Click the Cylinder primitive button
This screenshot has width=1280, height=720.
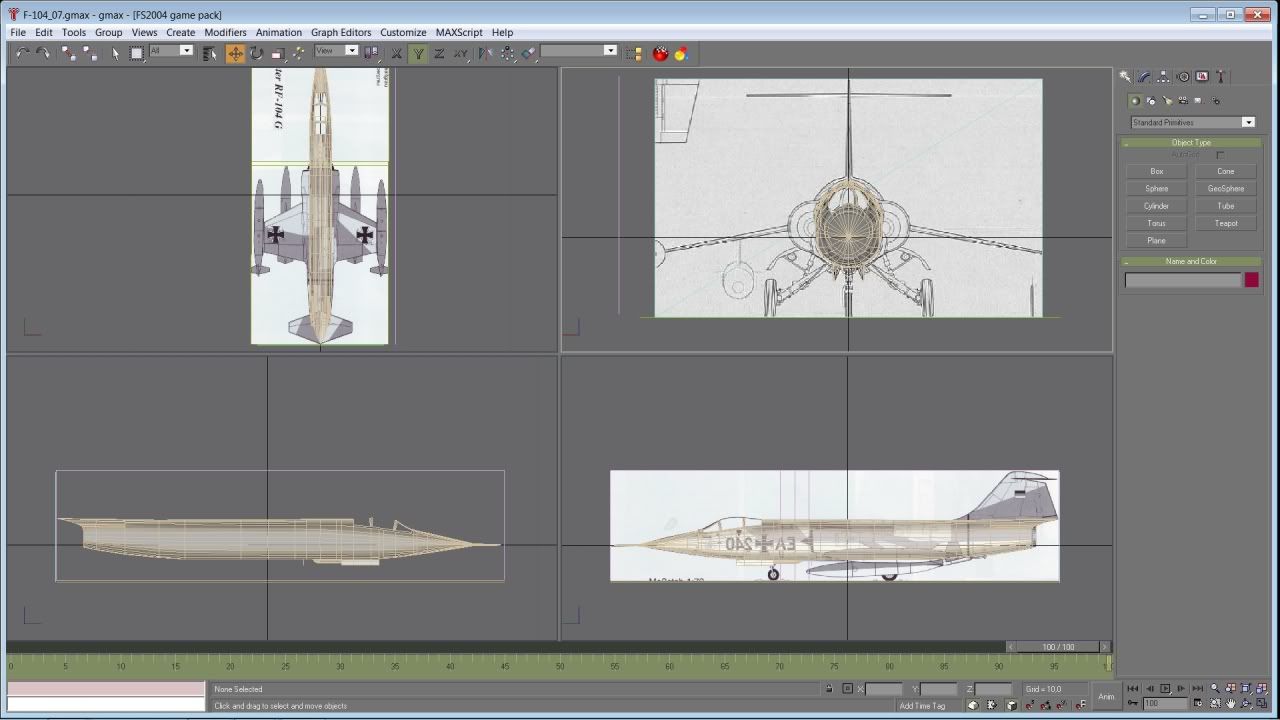click(1157, 206)
